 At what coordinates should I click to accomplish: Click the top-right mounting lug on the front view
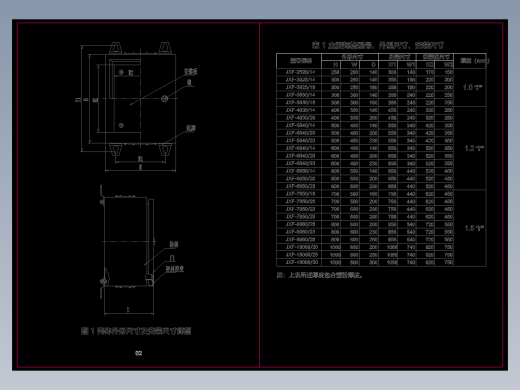(x=164, y=48)
